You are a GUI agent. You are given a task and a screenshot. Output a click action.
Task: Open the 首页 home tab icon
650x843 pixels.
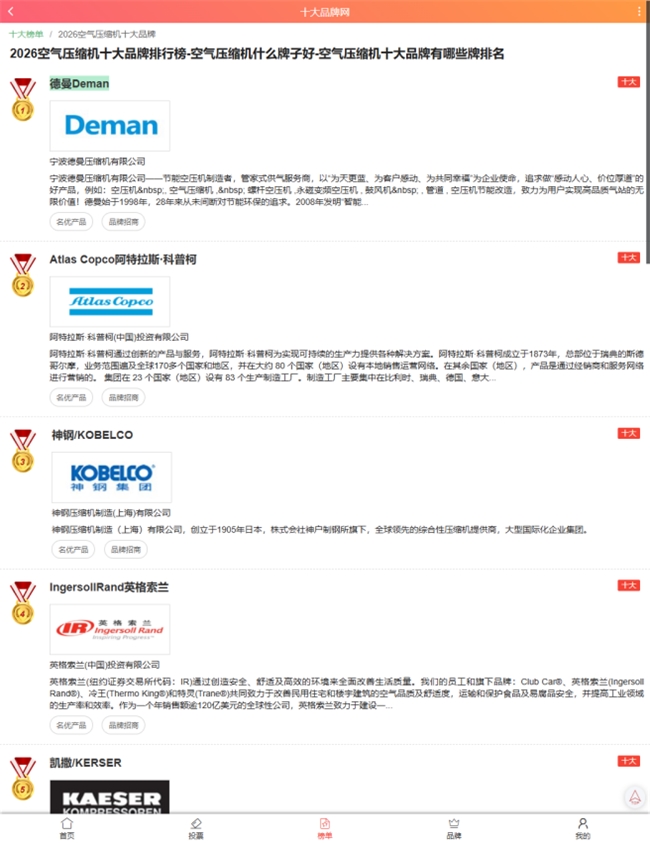point(67,824)
